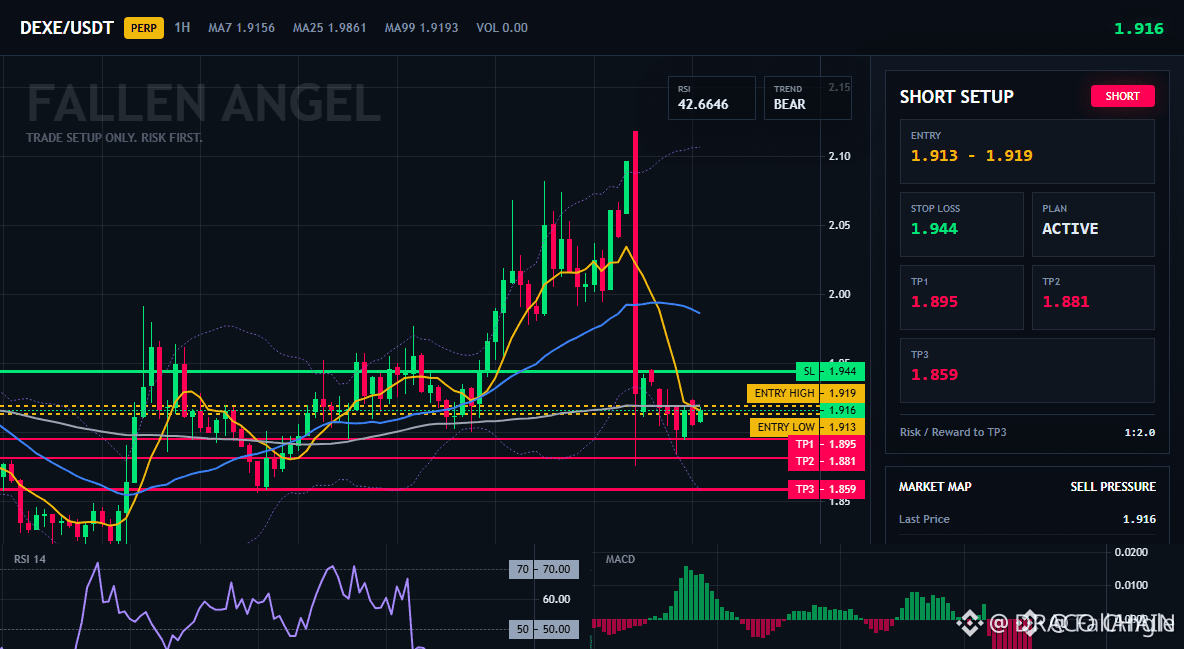
Task: Select the 1H timeframe label
Action: pyautogui.click(x=182, y=27)
